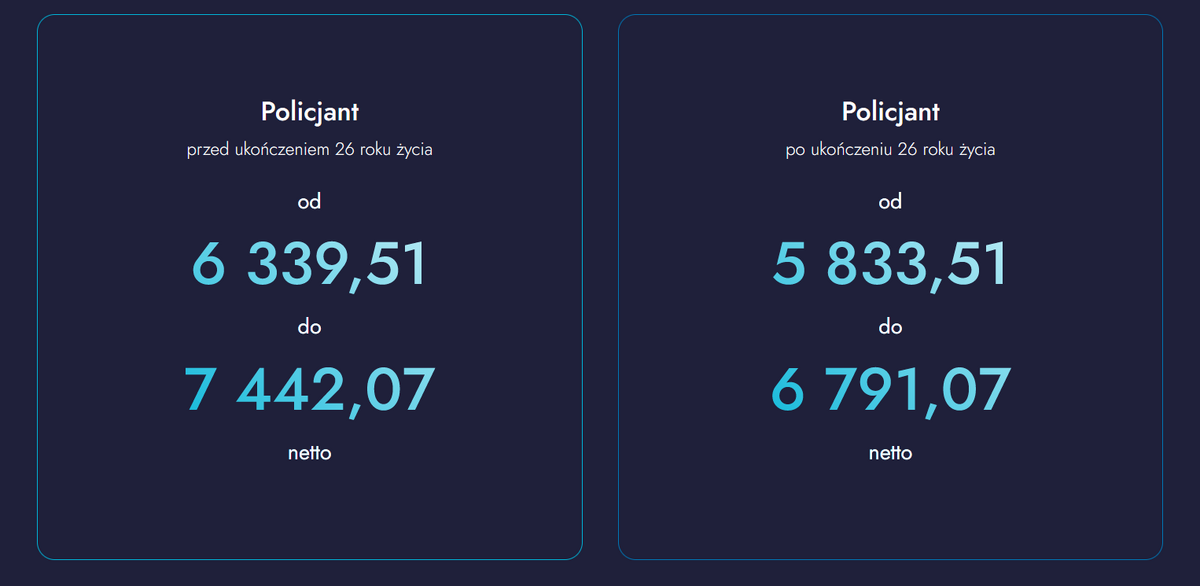1200x586 pixels.
Task: Click the 'do' label above 6 791,07
Action: [890, 327]
